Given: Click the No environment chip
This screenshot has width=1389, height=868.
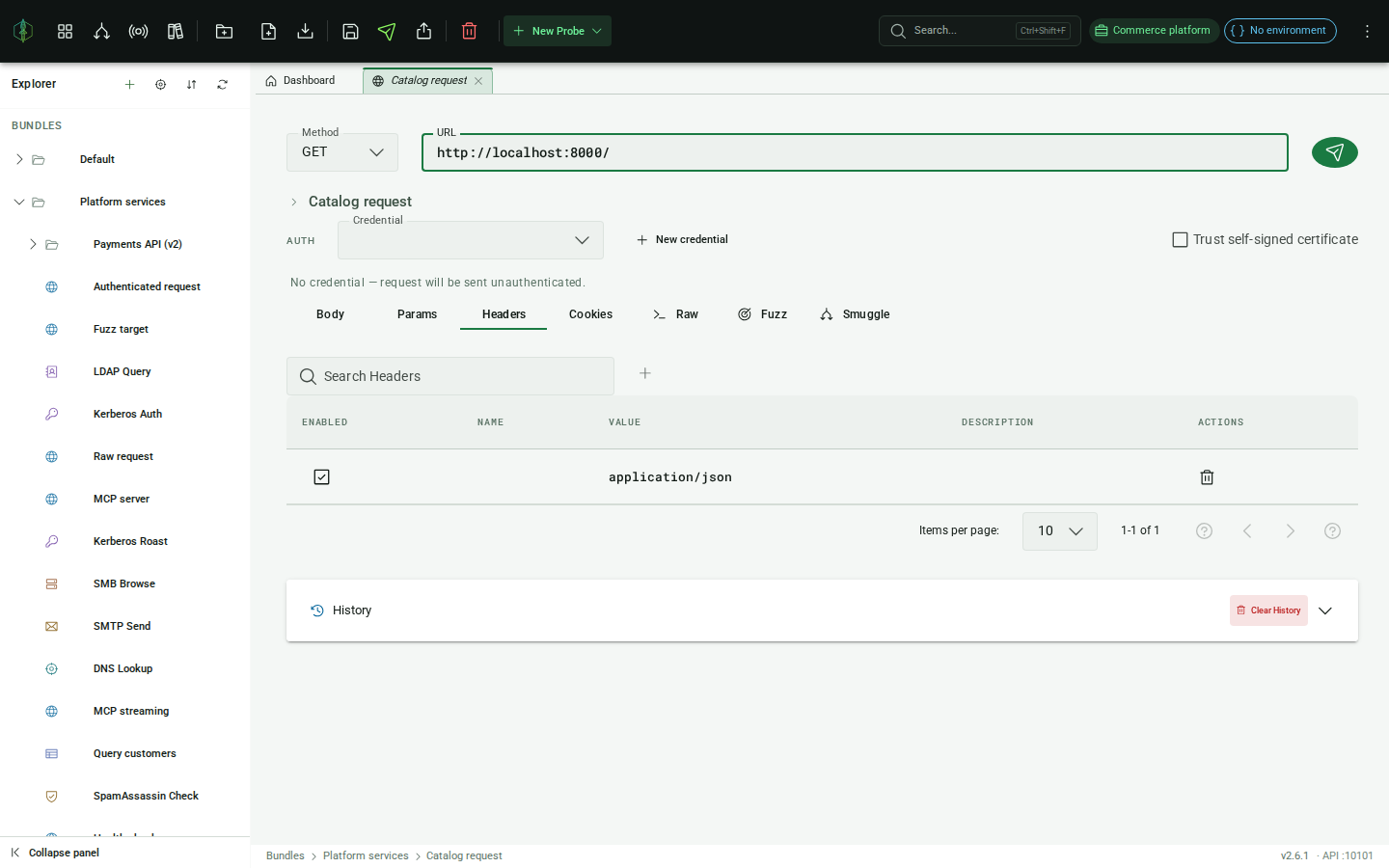Looking at the screenshot, I should point(1280,31).
